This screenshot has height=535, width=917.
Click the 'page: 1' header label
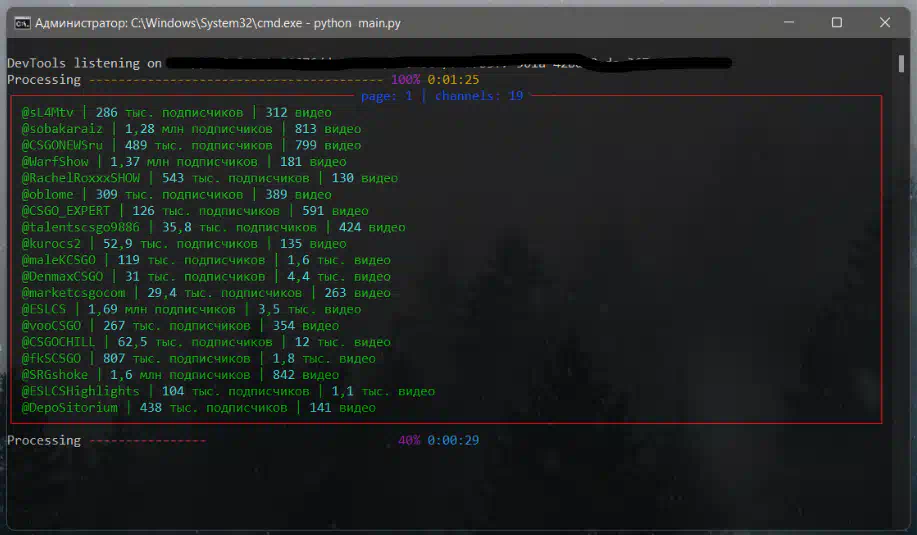[x=387, y=96]
